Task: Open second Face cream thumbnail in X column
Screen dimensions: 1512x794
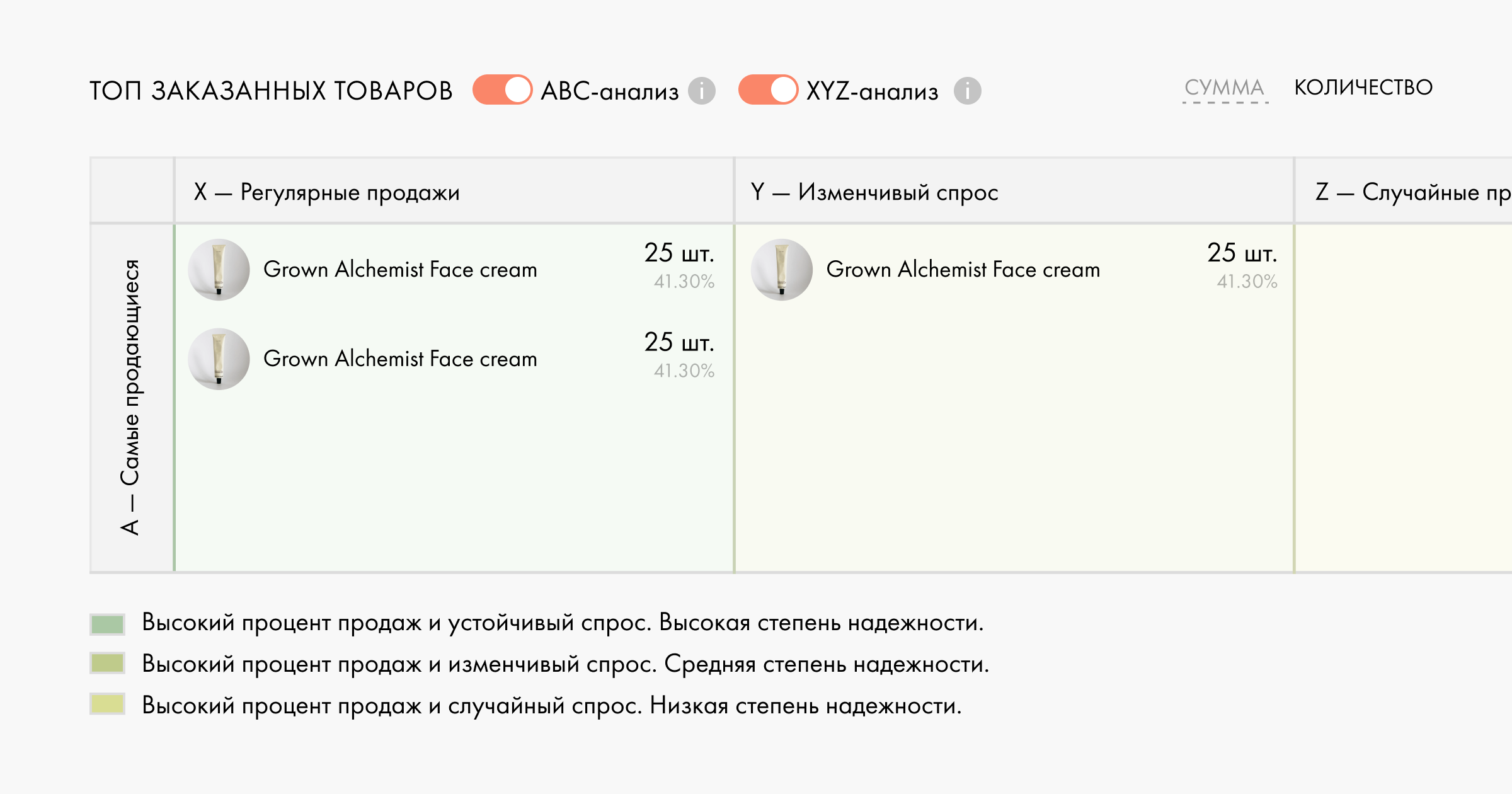Action: click(x=219, y=359)
